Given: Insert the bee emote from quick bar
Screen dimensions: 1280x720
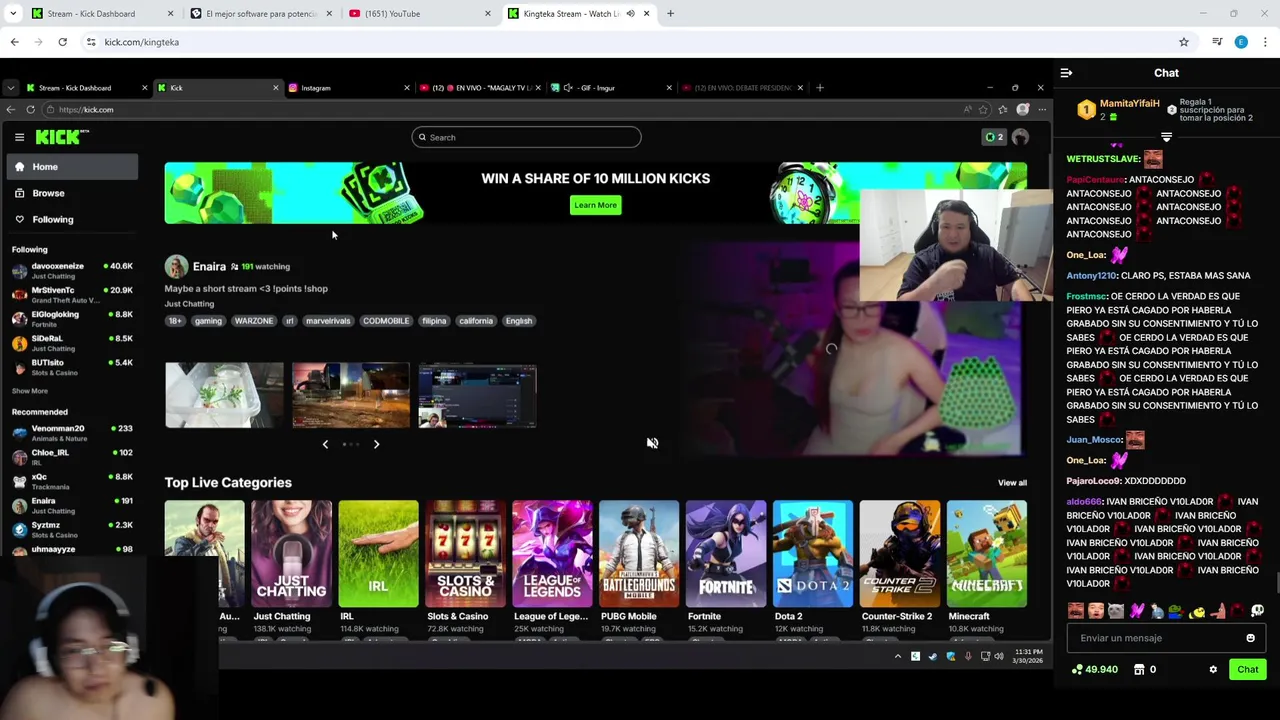Looking at the screenshot, I should coord(1197,611).
